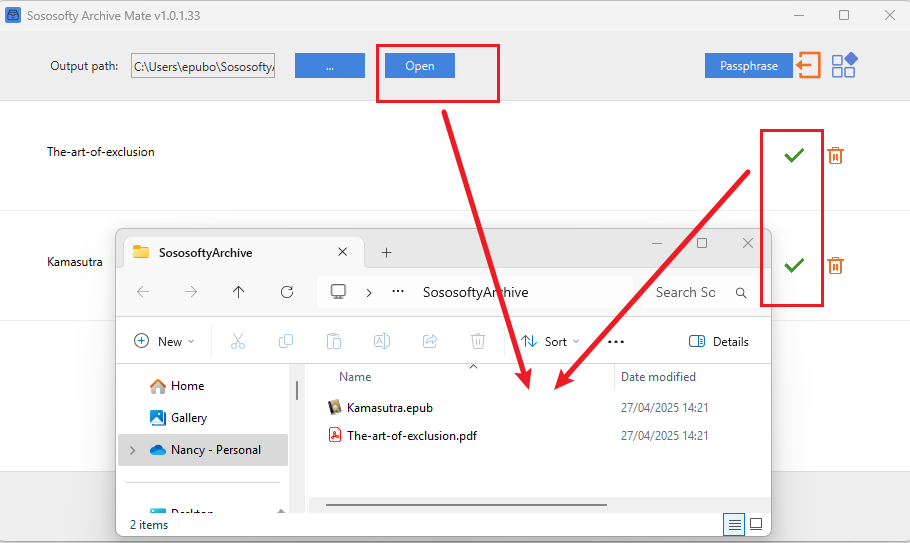Click the Output path text field

[x=203, y=66]
